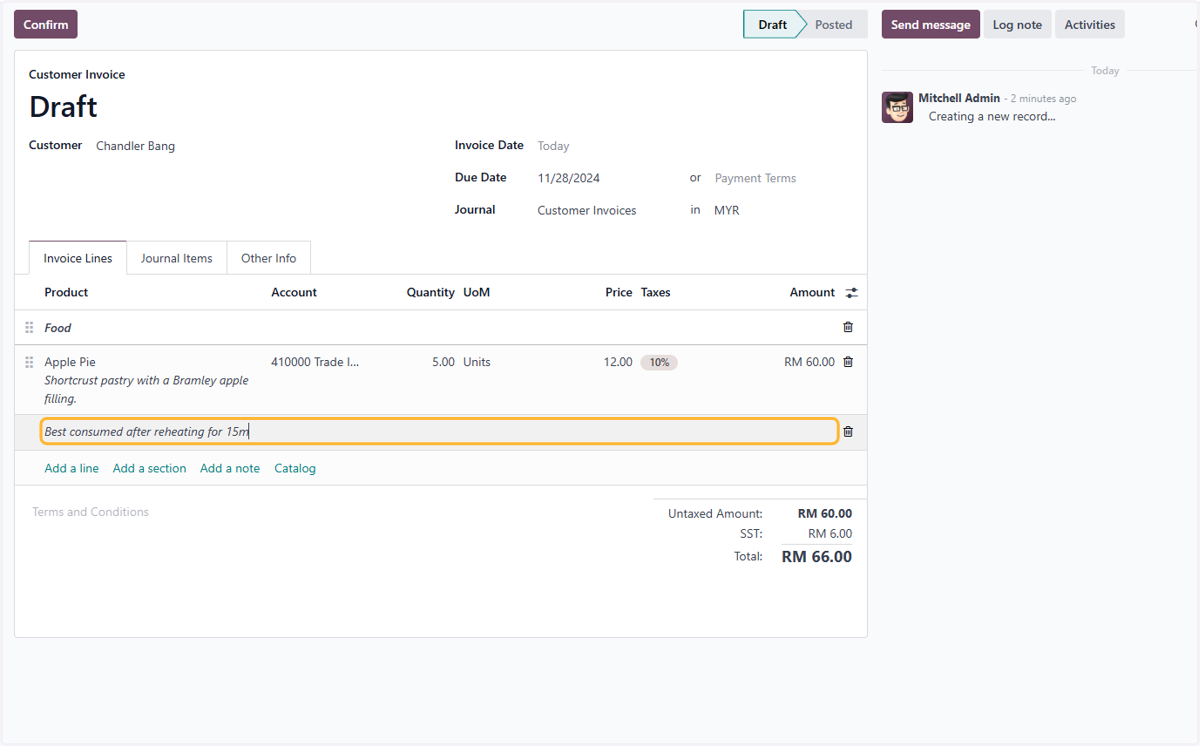
Task: Edit the Units UoM cell
Action: [477, 362]
